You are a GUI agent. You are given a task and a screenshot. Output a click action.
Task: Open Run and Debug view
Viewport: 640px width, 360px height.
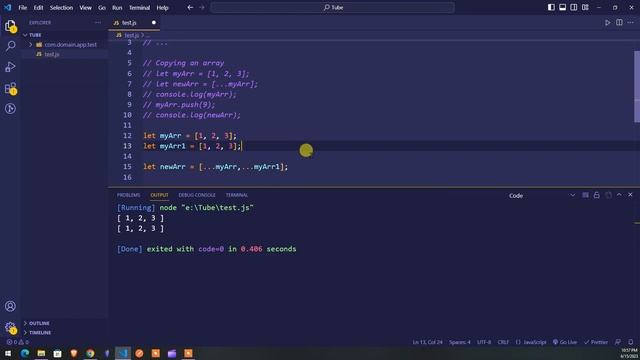coord(10,67)
